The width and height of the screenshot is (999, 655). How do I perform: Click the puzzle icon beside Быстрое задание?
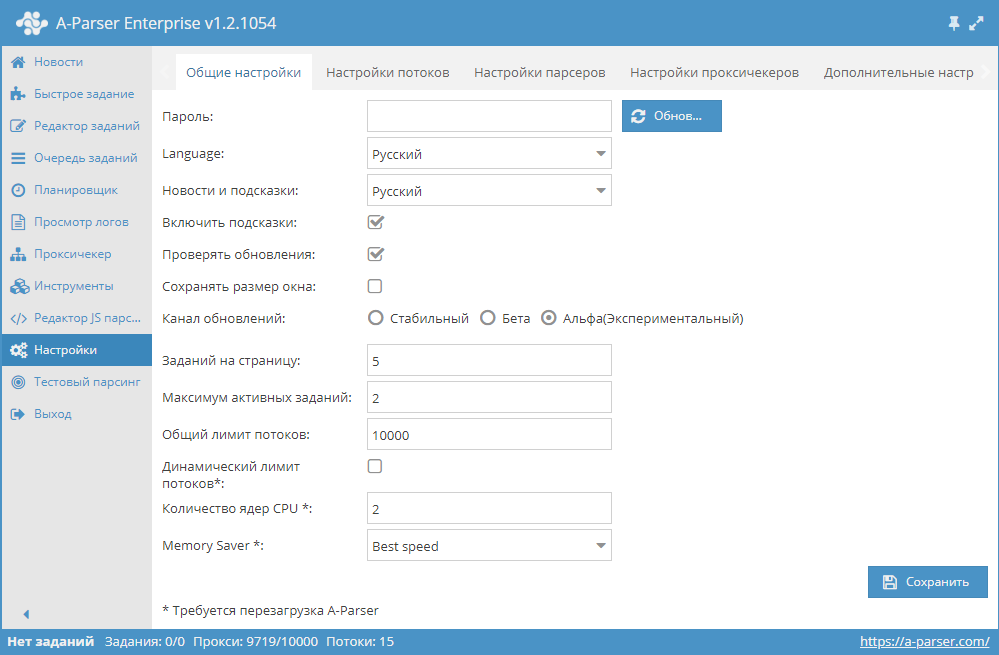pos(18,94)
